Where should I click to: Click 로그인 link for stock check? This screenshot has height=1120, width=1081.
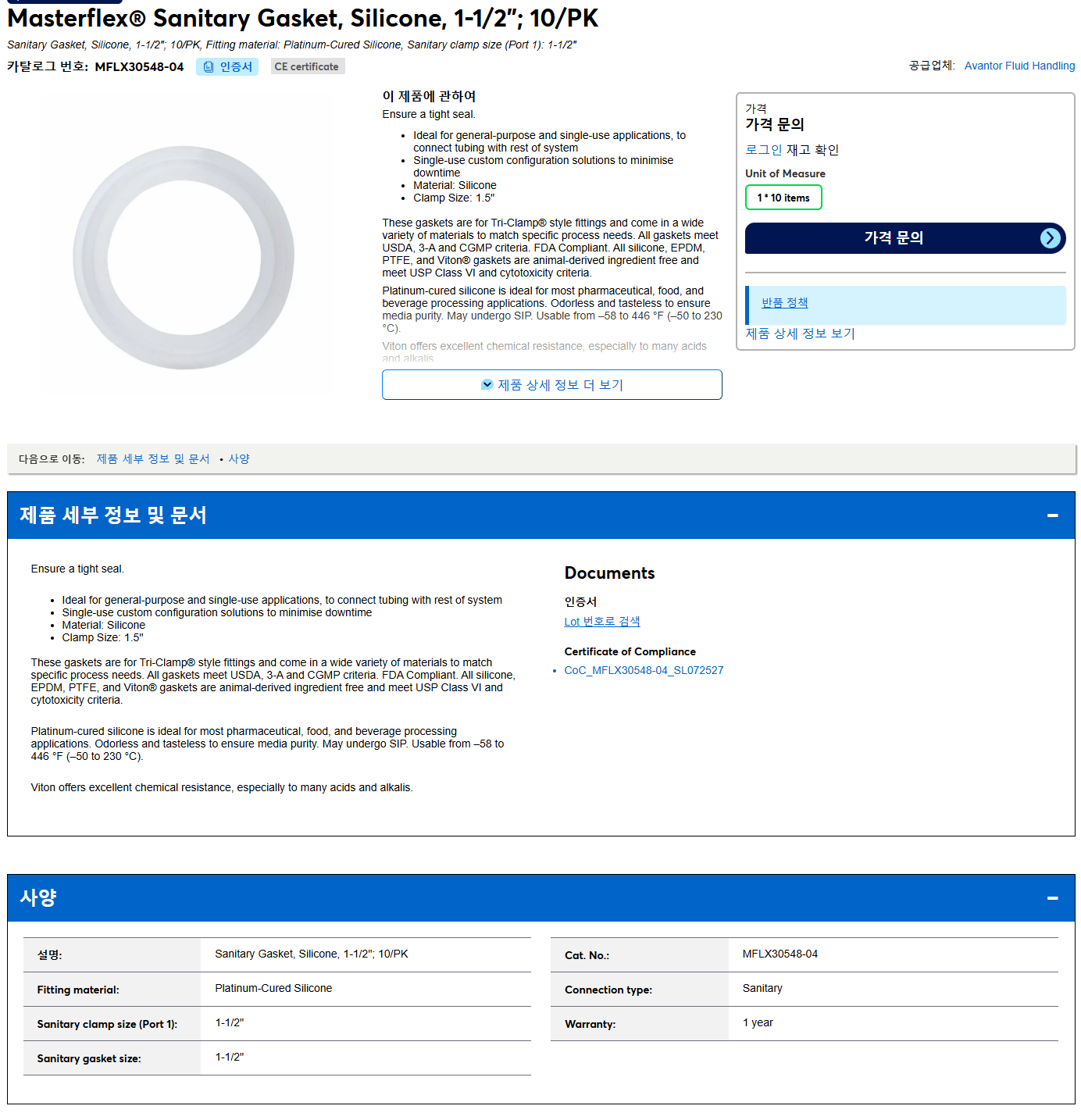[763, 150]
